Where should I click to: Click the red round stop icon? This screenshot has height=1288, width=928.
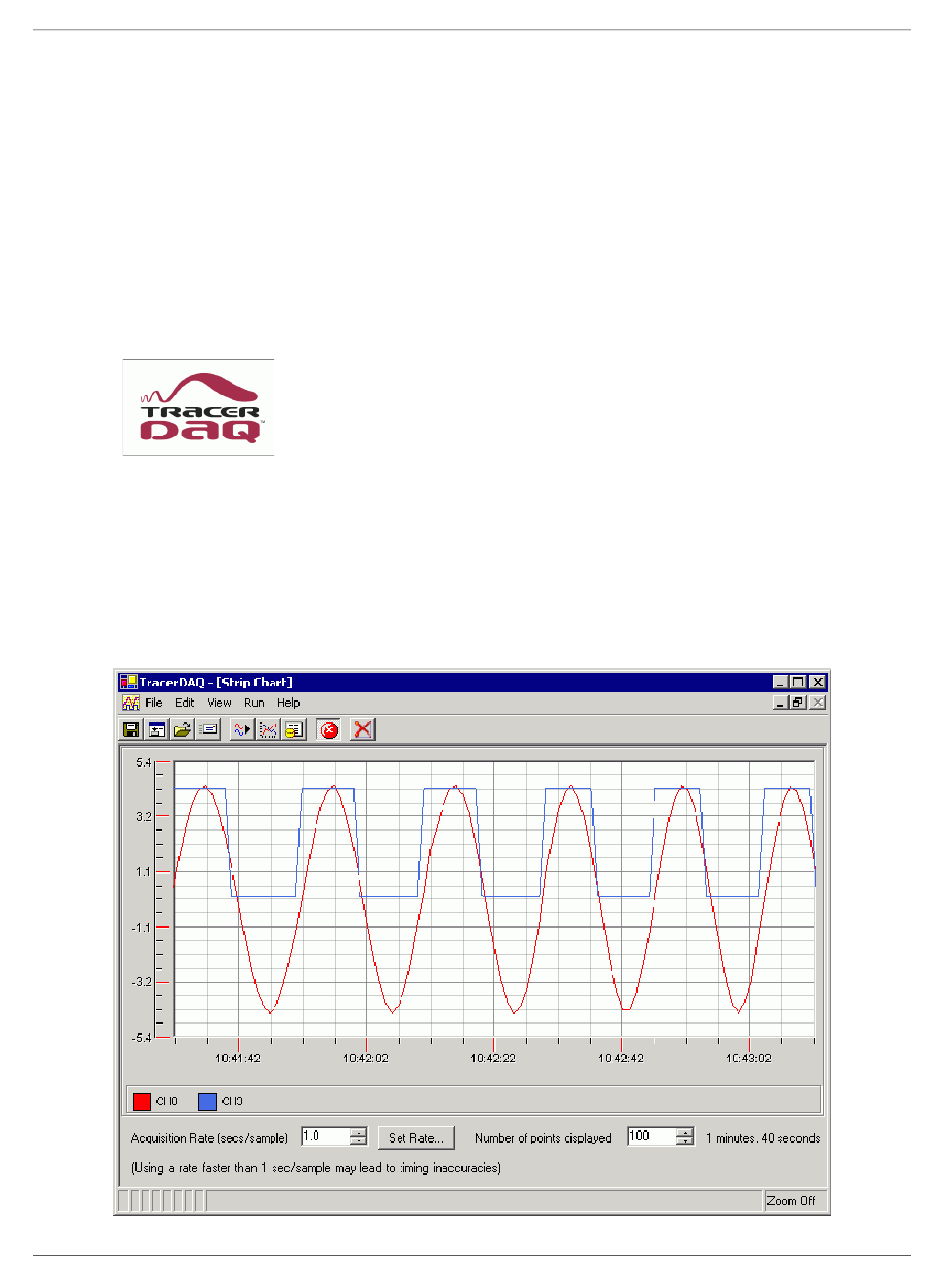click(329, 729)
